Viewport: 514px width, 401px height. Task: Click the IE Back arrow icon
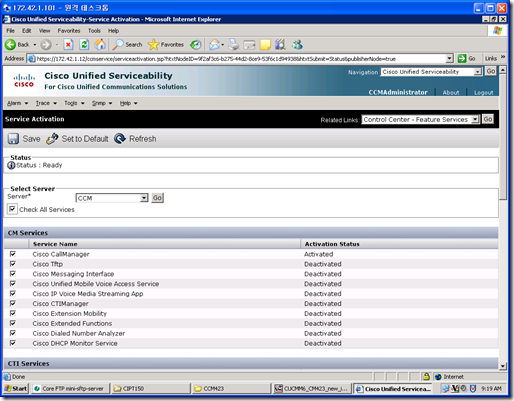click(x=10, y=44)
